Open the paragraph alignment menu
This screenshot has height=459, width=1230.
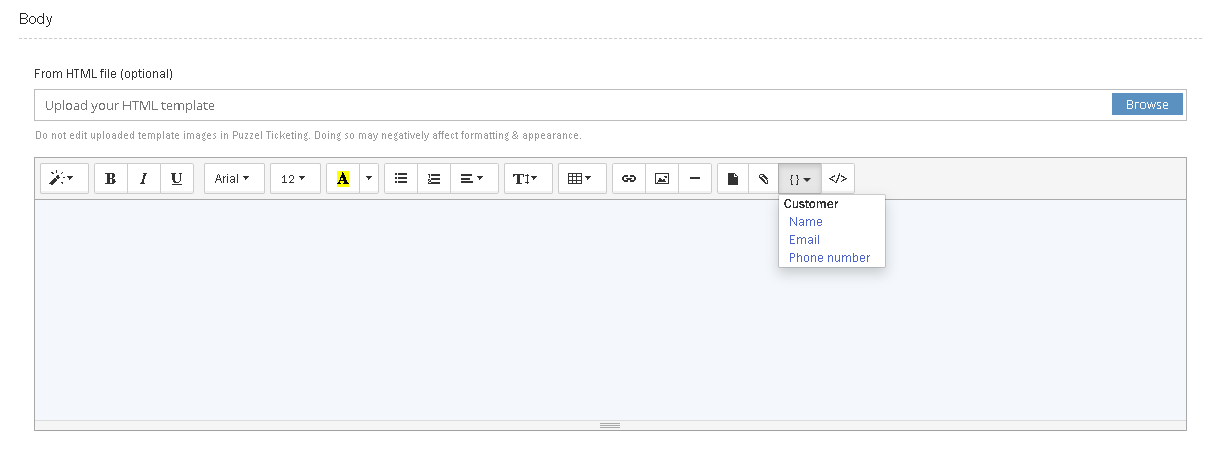click(x=474, y=179)
